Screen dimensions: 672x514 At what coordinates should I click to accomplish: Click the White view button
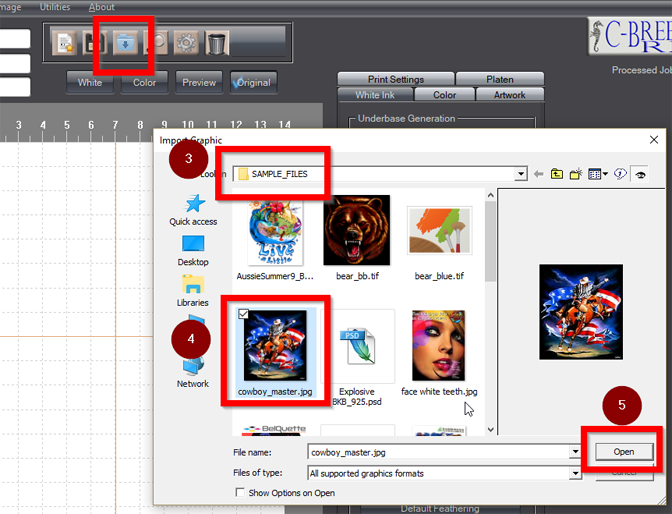click(x=90, y=82)
